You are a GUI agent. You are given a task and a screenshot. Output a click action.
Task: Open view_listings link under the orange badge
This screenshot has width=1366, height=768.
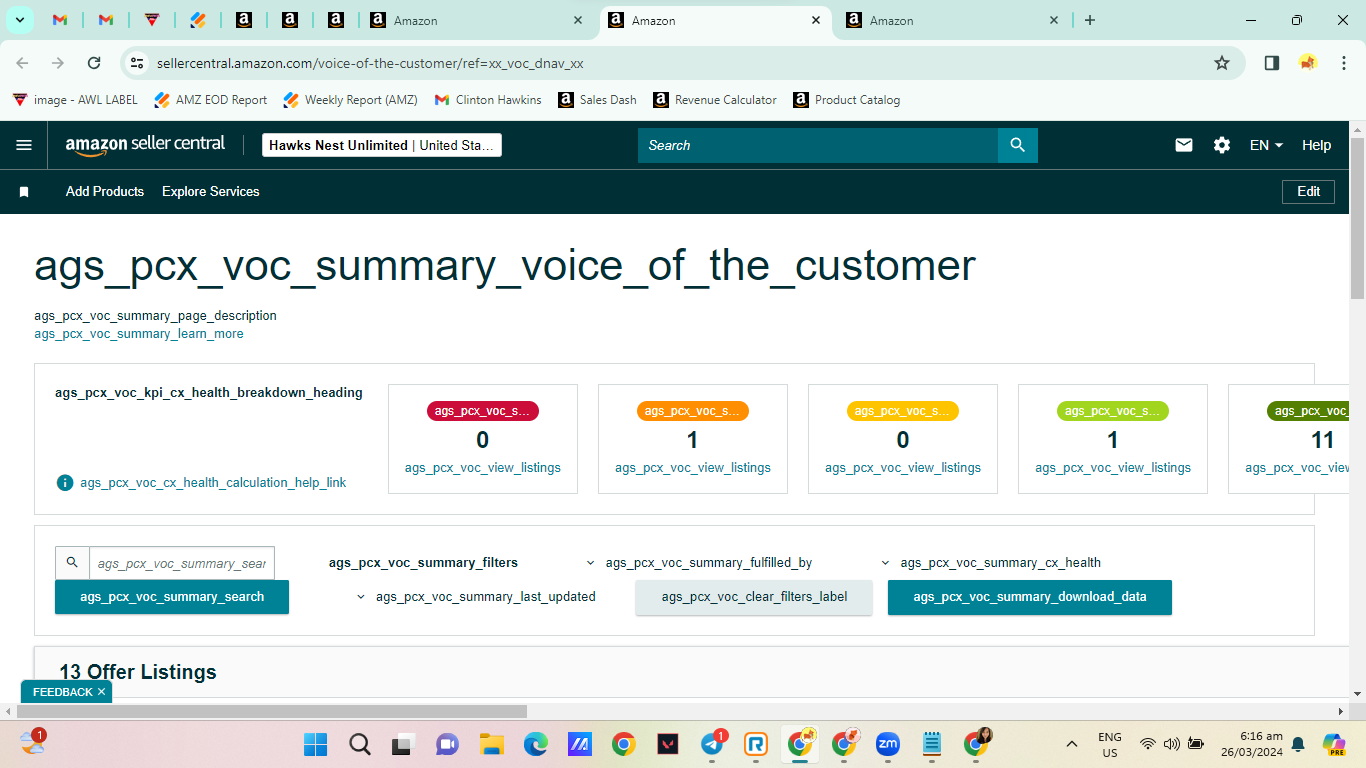pos(693,468)
